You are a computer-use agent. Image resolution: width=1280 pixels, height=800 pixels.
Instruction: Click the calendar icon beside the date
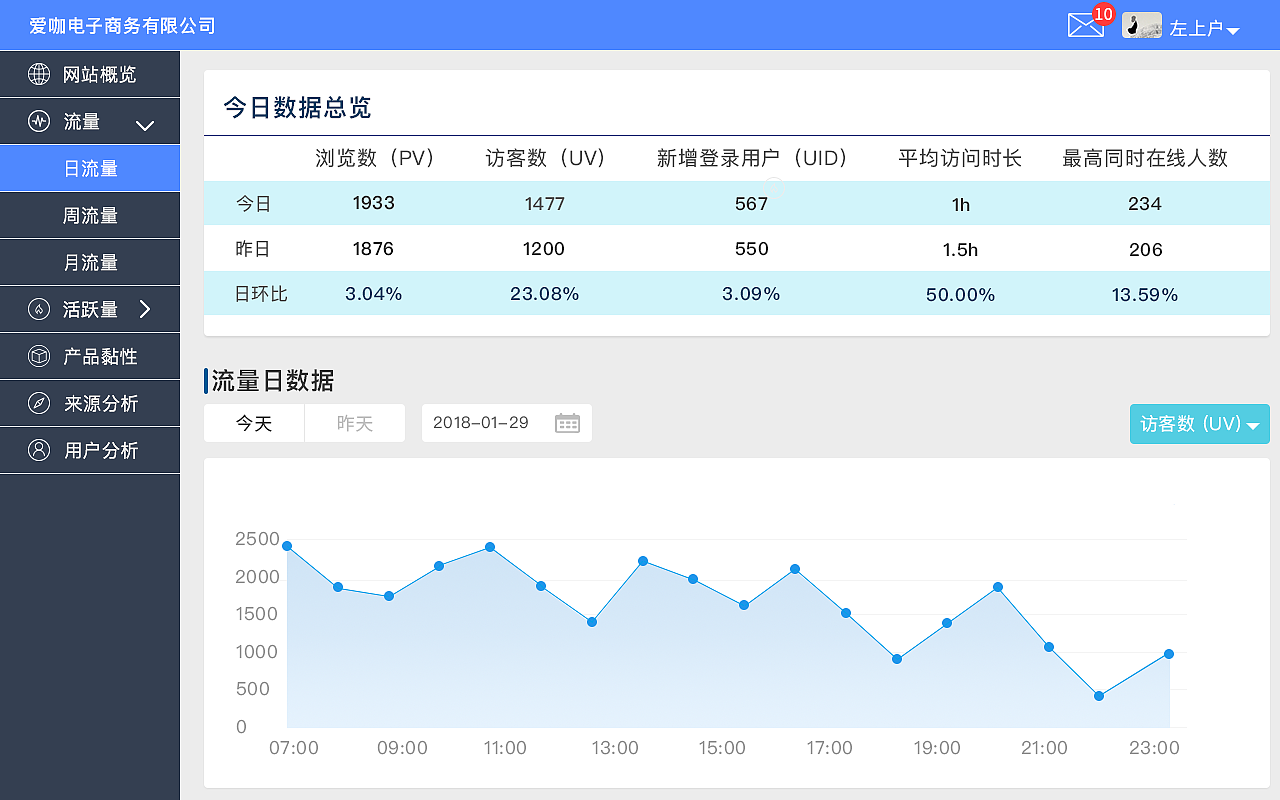click(567, 423)
